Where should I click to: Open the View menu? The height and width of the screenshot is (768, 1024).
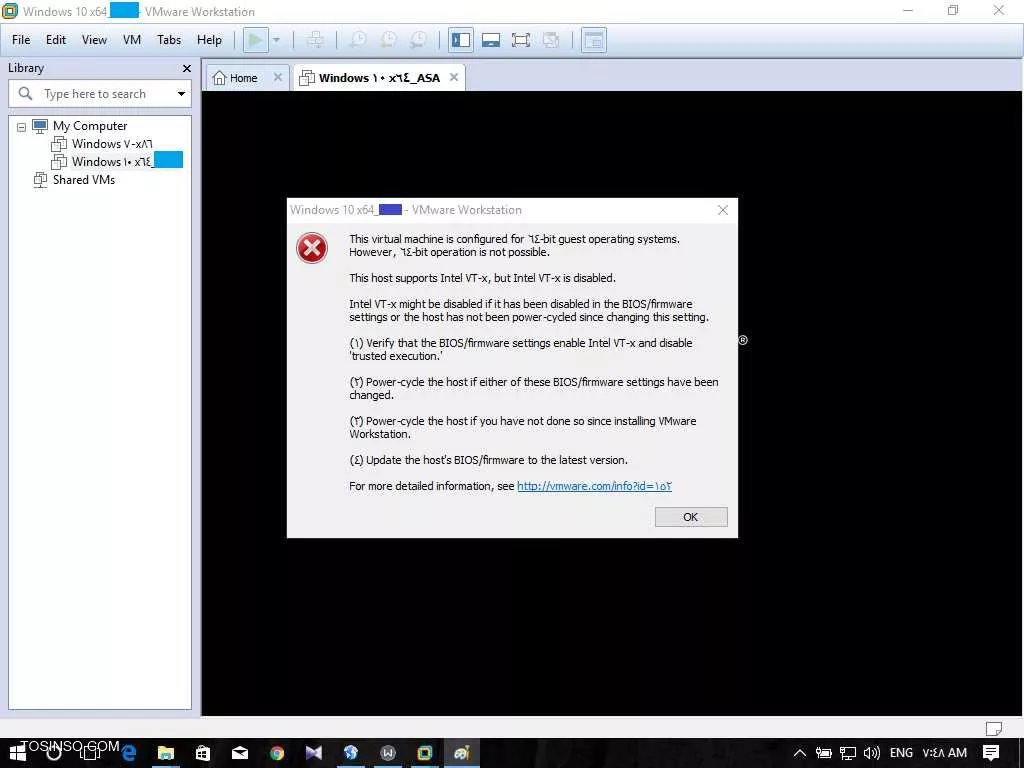click(x=94, y=40)
